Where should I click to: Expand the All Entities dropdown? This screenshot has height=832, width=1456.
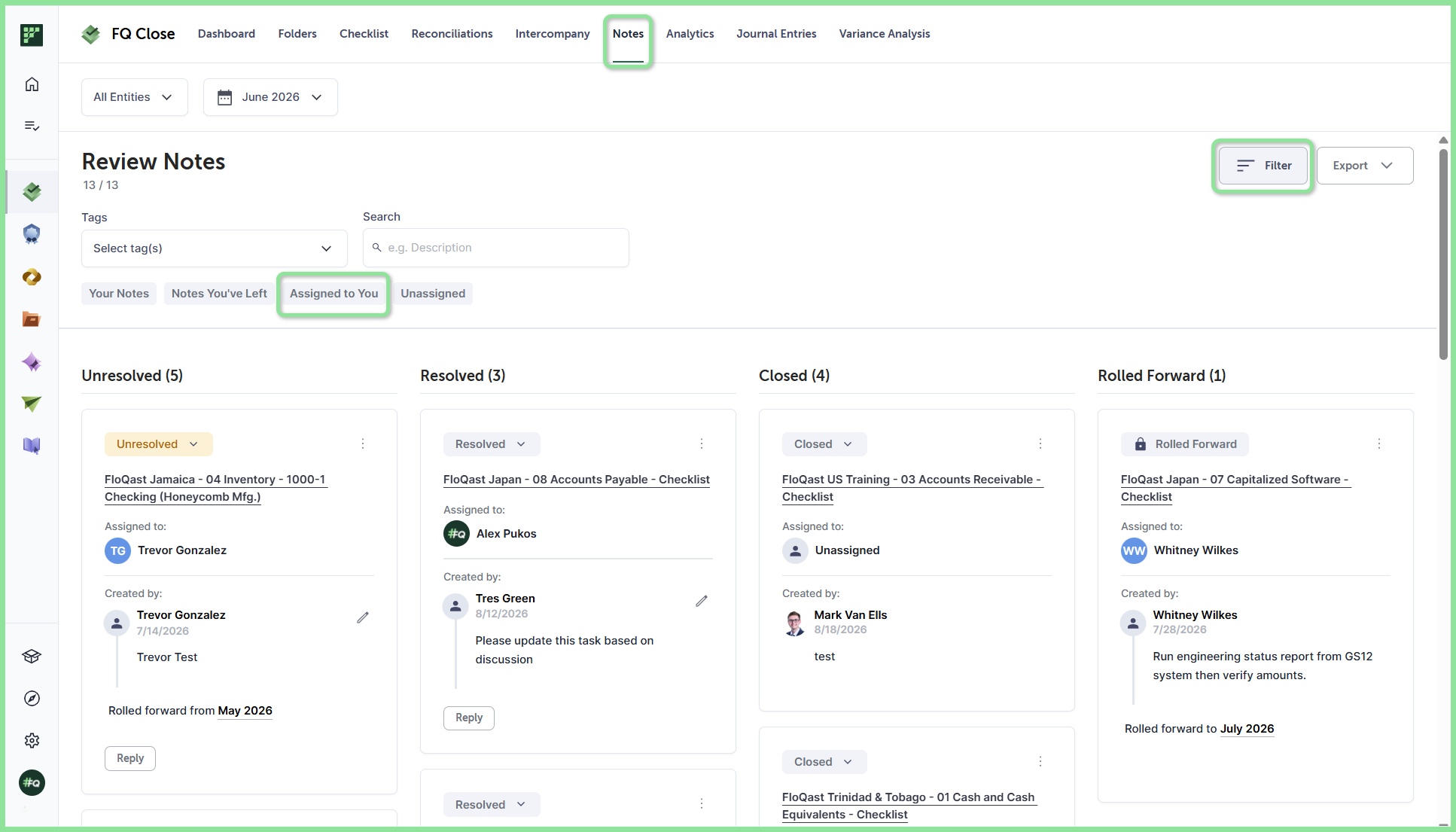135,97
